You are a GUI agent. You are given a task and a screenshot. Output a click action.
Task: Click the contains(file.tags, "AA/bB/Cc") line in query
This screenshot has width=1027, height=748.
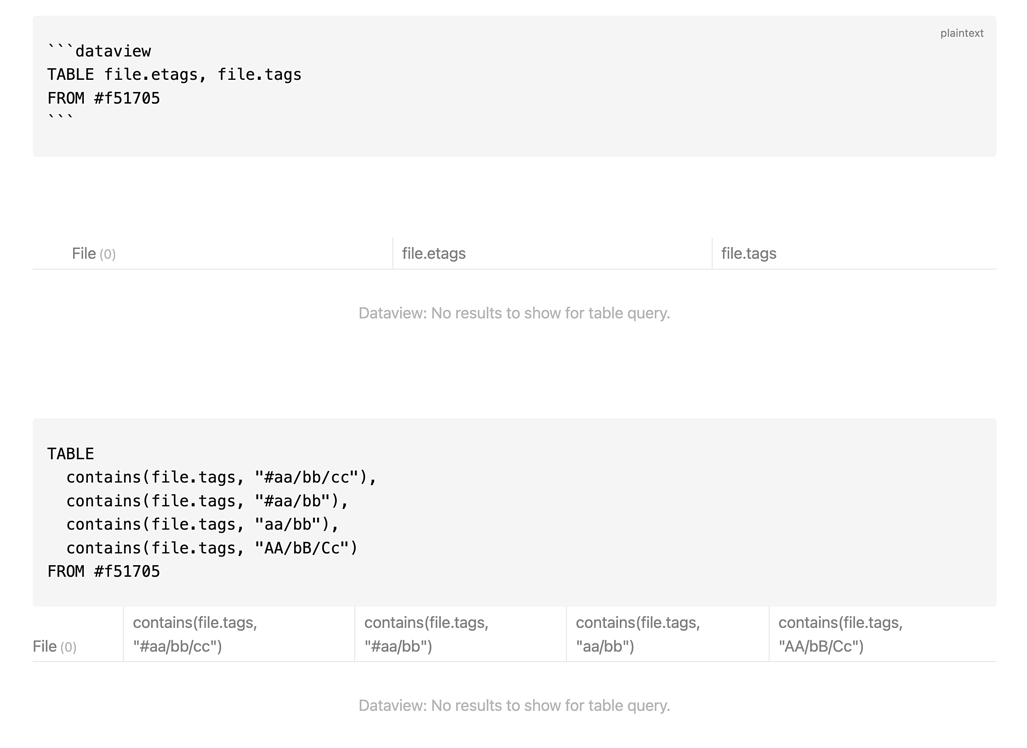[211, 547]
